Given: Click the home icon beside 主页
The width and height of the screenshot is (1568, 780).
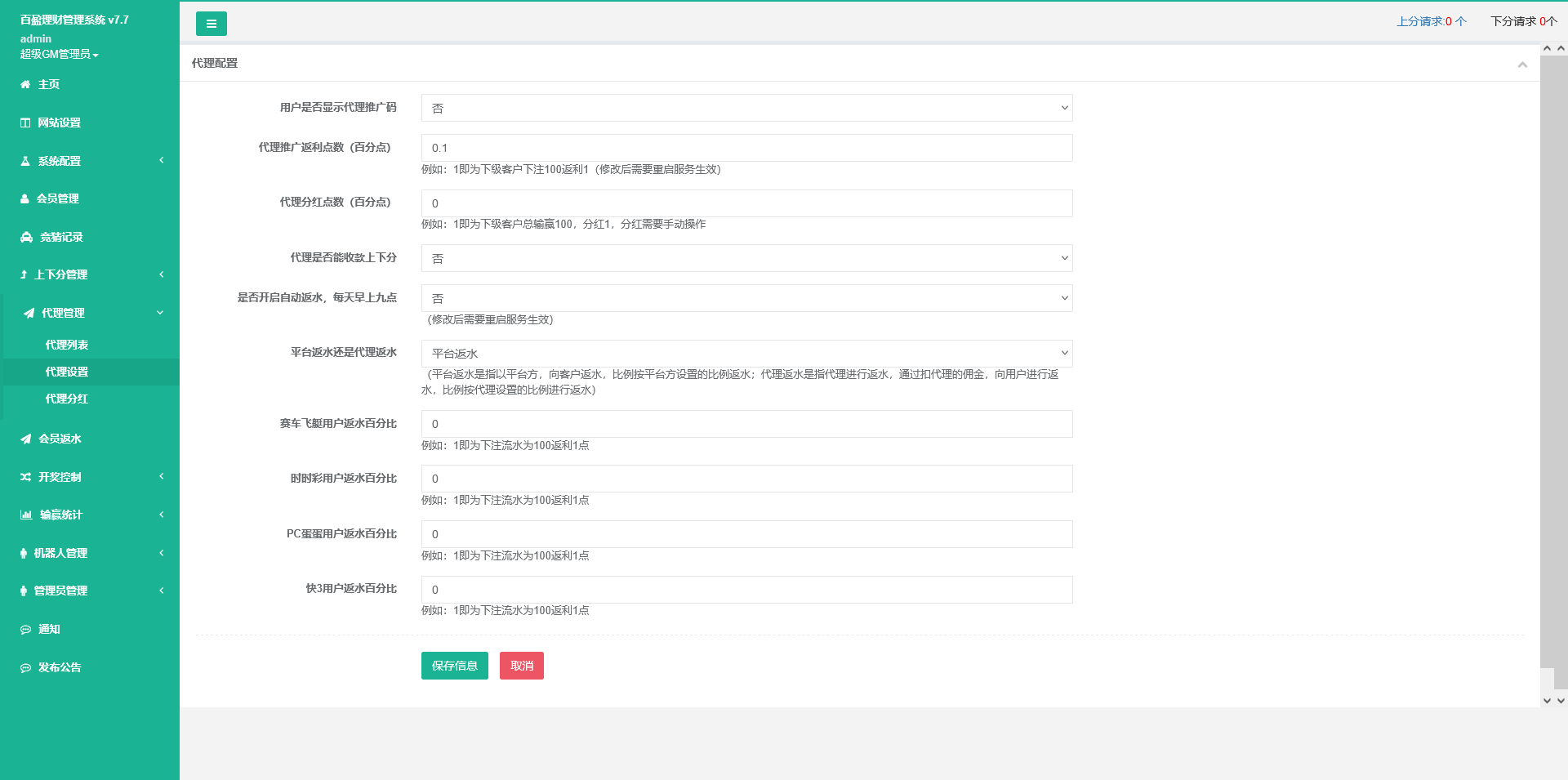Looking at the screenshot, I should (25, 84).
